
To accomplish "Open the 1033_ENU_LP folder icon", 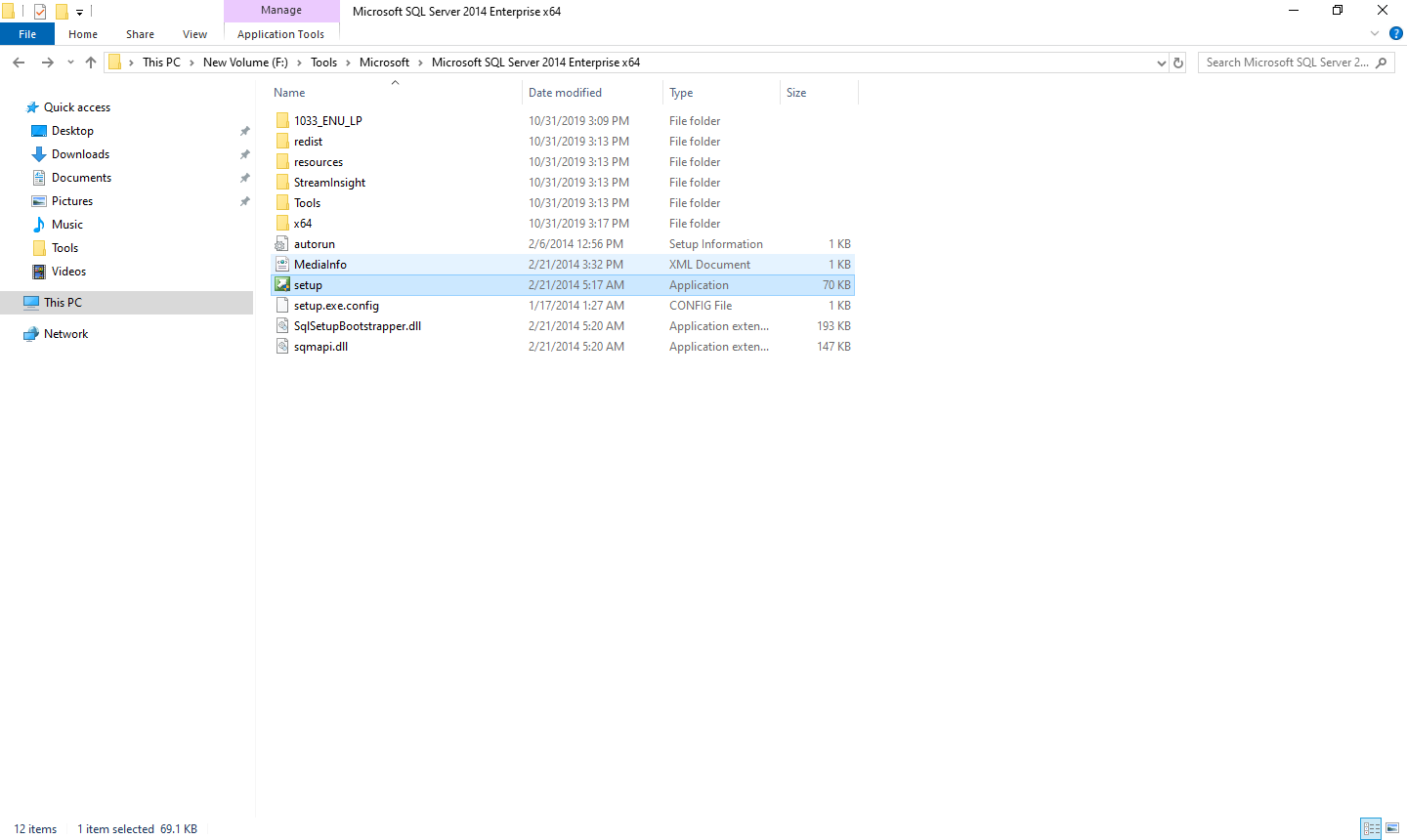I will (x=282, y=121).
